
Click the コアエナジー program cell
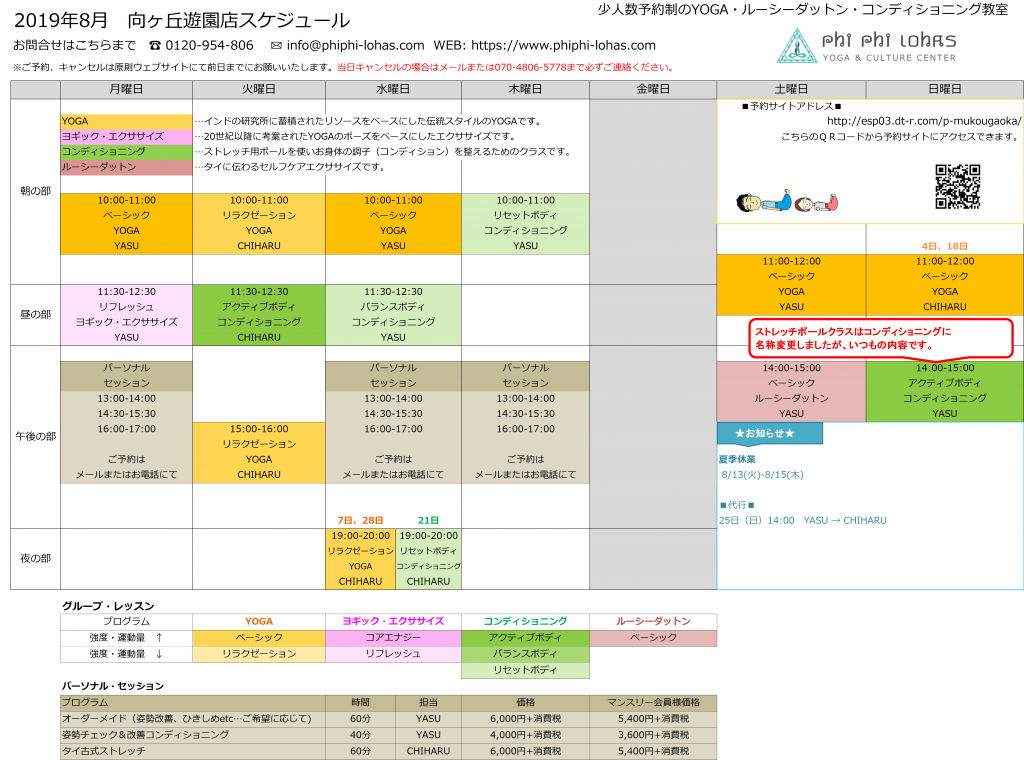point(393,638)
